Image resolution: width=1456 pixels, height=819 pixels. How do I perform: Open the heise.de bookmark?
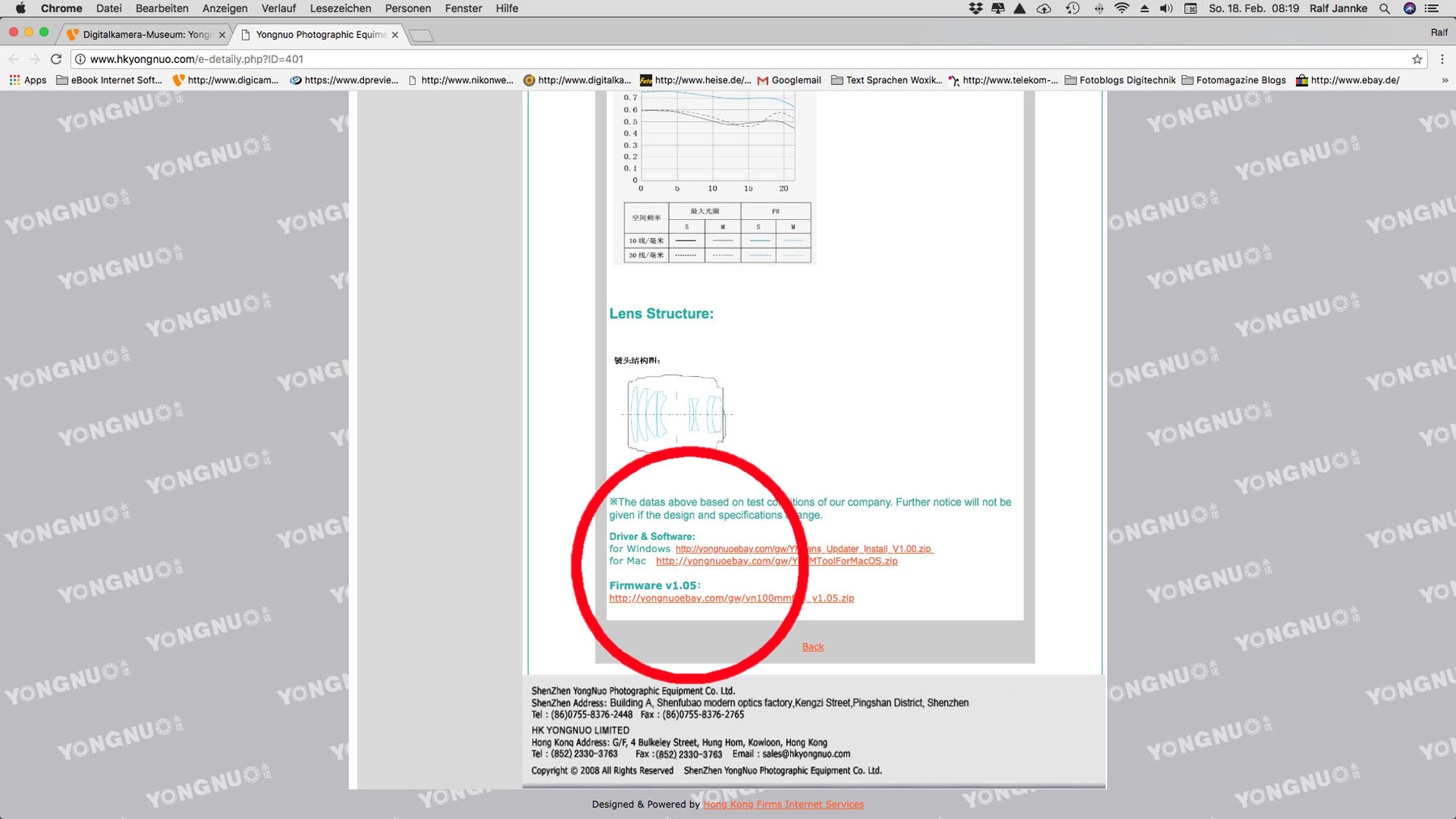(696, 80)
